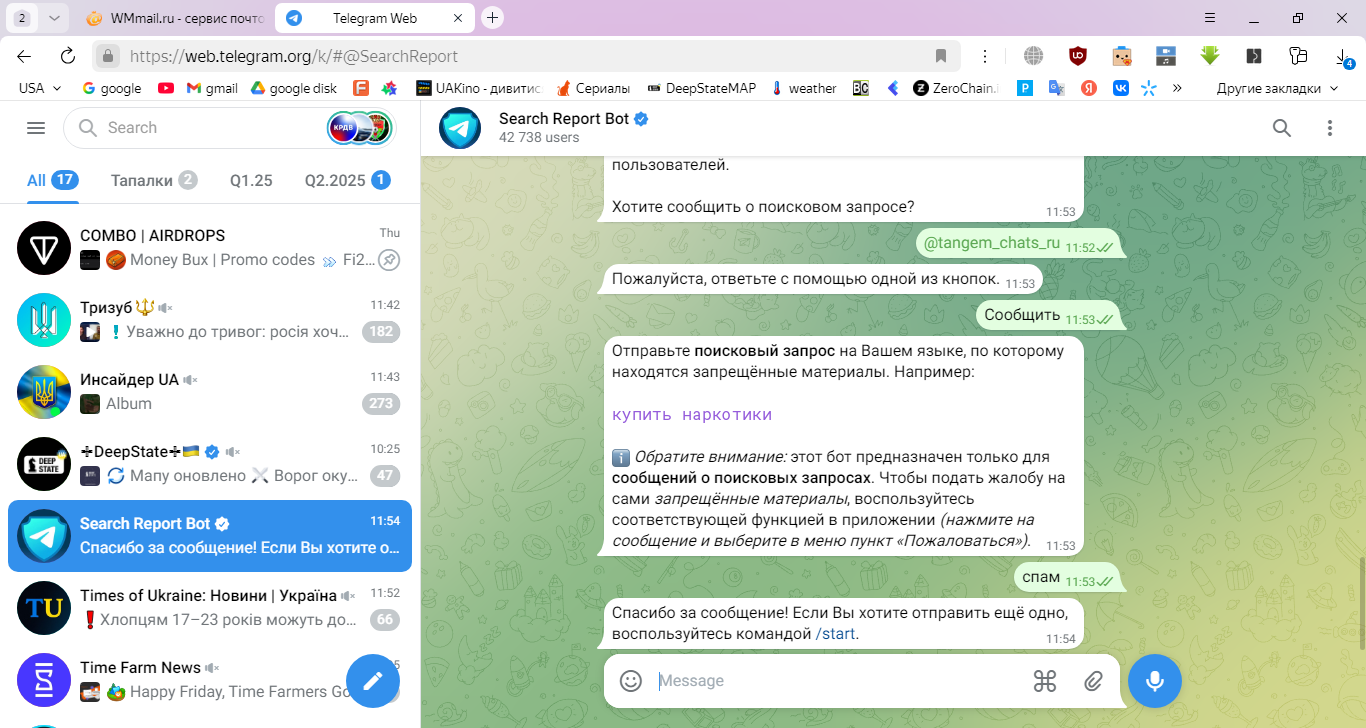Open the address bar three-dot menu
Image resolution: width=1366 pixels, height=728 pixels.
(x=985, y=56)
